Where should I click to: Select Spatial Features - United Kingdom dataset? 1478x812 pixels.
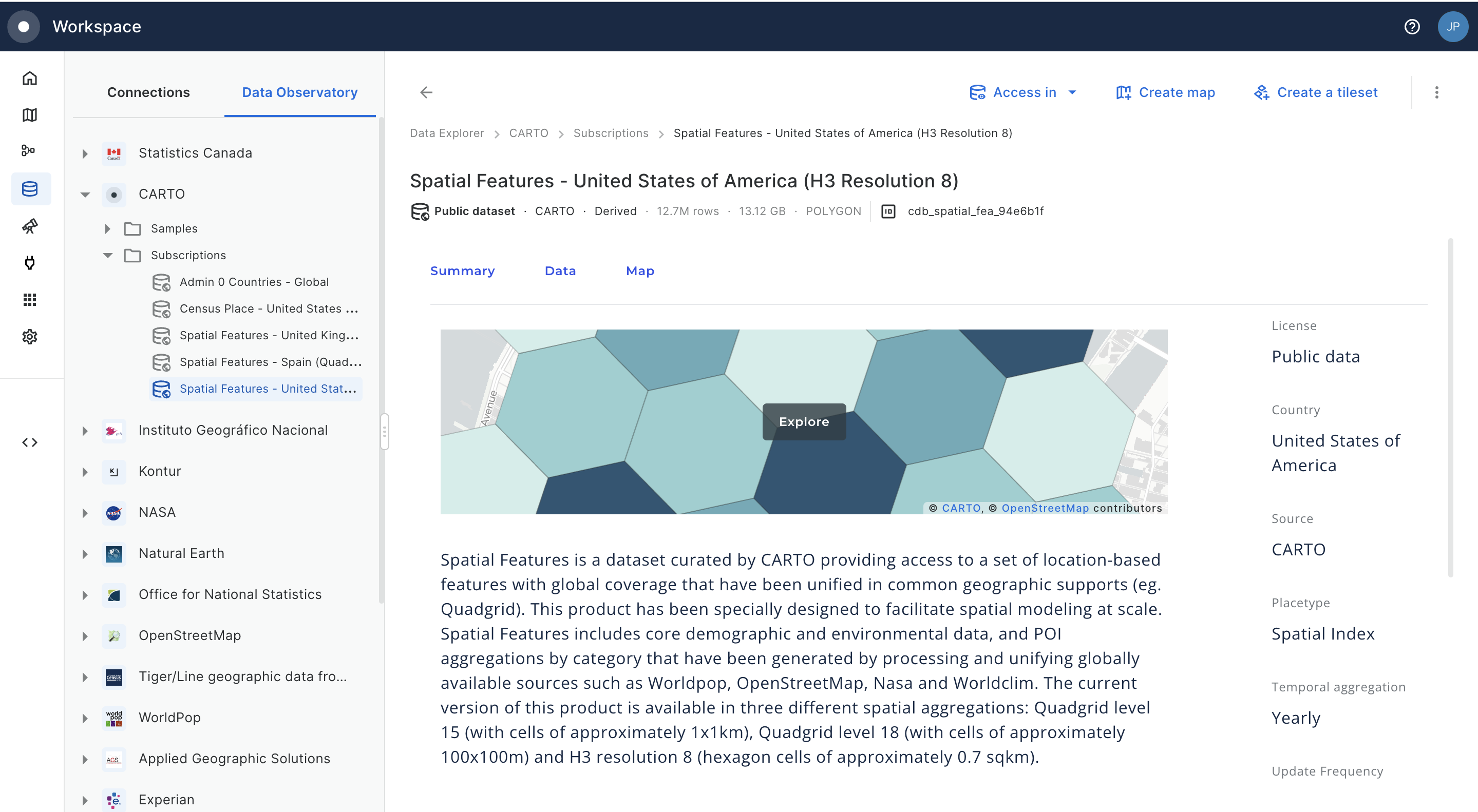(x=256, y=336)
